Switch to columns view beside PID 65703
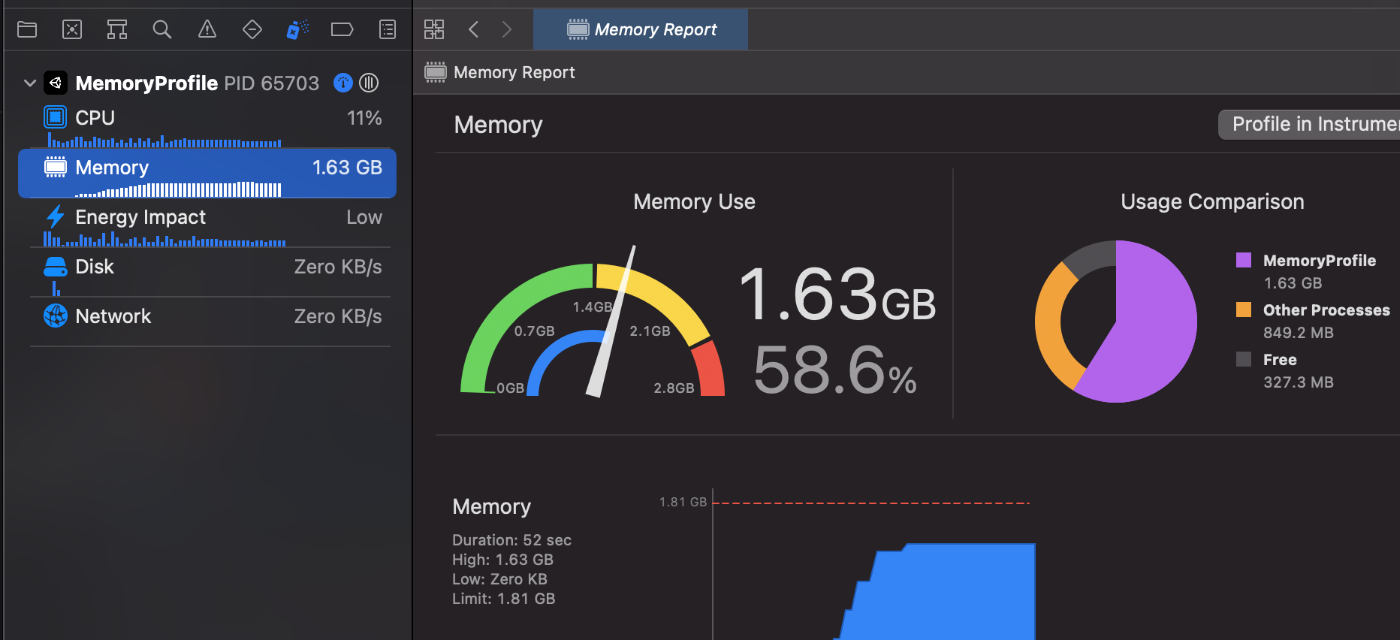 pyautogui.click(x=368, y=83)
